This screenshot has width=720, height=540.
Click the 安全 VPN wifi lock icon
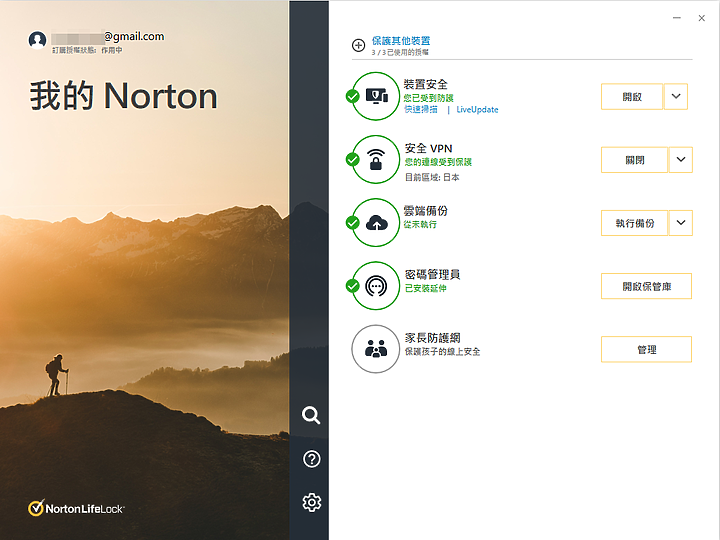tap(376, 159)
